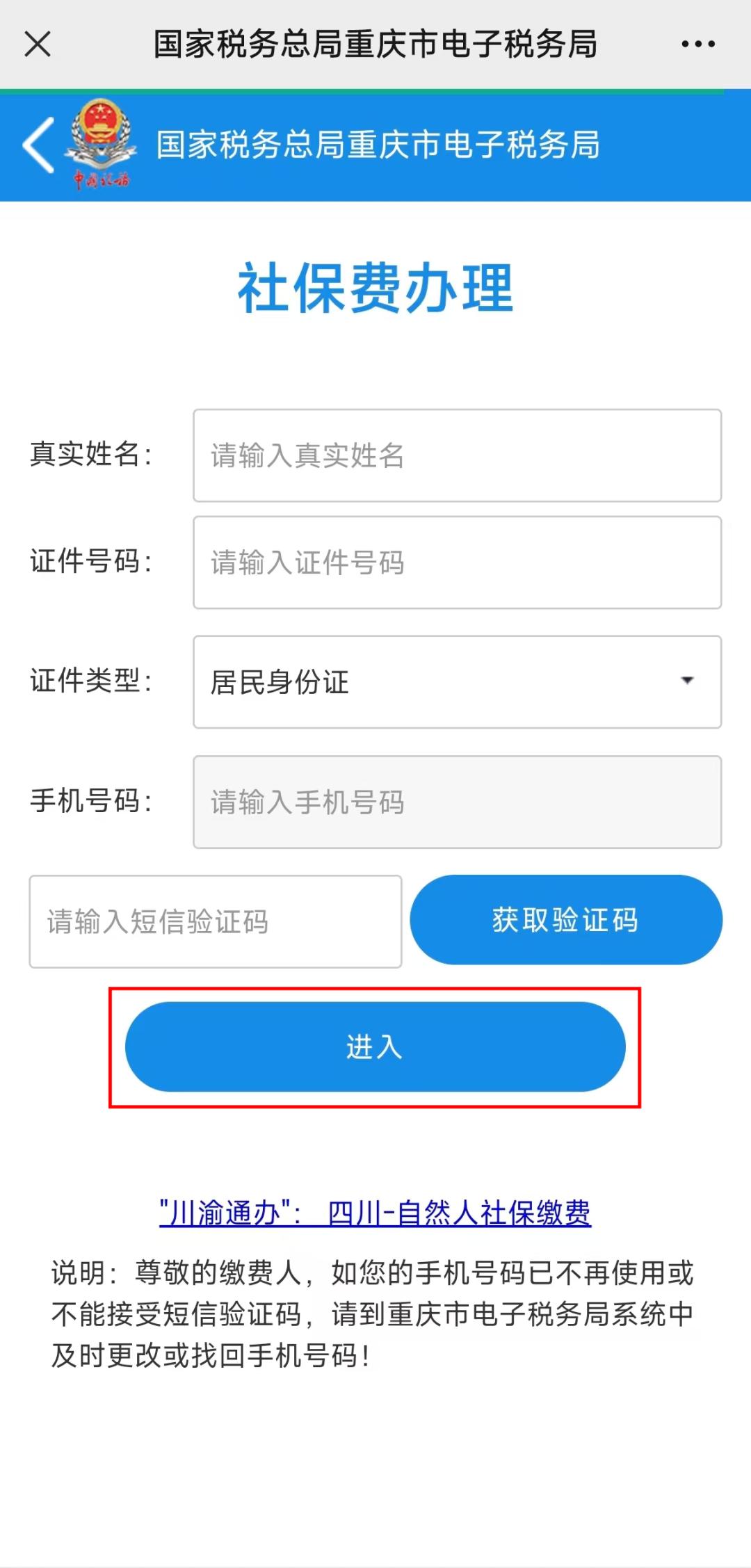Click the 手机号码 field label
Screen dimensions: 751x1568
click(90, 801)
